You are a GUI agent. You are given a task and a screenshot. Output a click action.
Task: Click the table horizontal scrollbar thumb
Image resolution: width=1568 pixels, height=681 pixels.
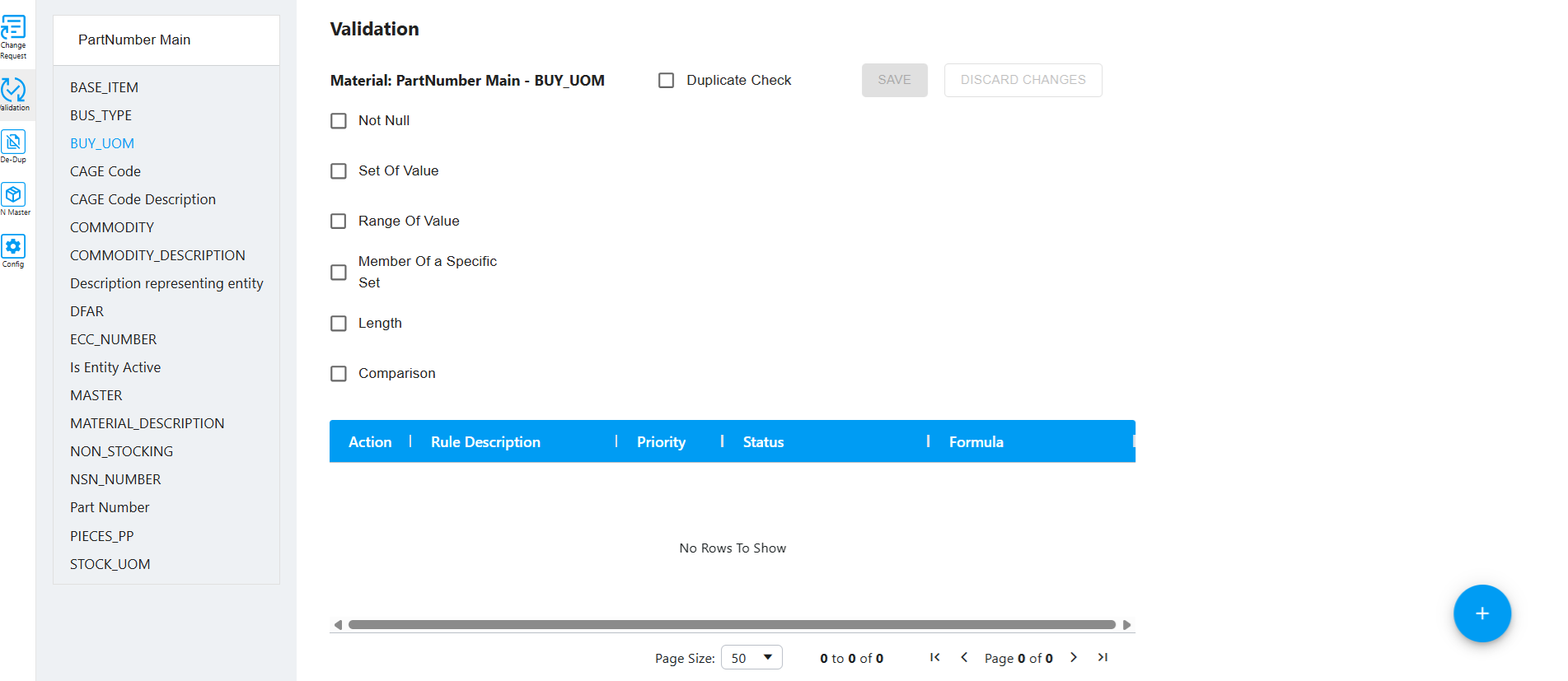tap(732, 625)
